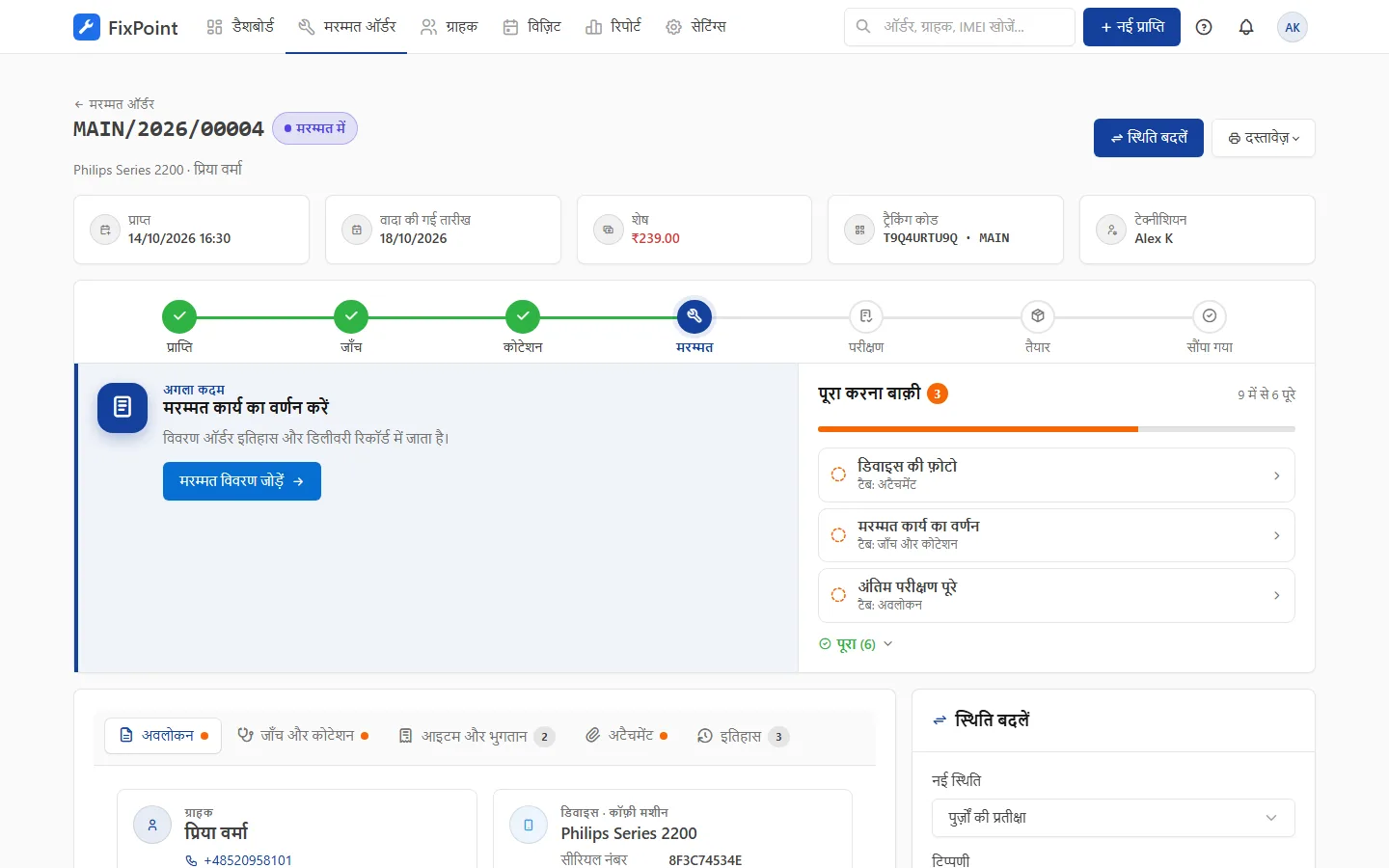Click the money icon in शेष card
1389x868 pixels.
point(609,230)
